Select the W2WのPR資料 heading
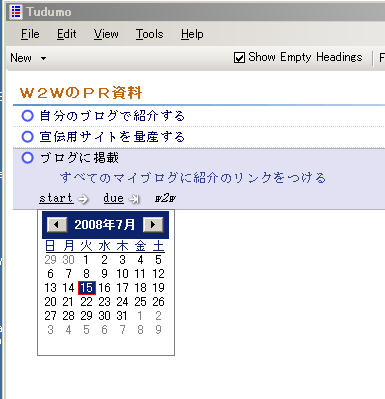The image size is (385, 399). pos(81,93)
